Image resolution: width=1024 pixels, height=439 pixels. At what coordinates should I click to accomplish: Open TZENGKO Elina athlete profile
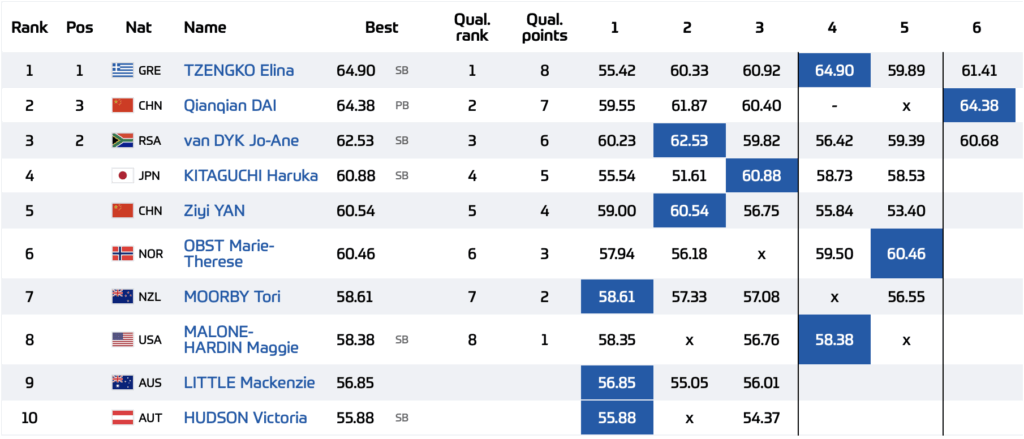(x=240, y=71)
